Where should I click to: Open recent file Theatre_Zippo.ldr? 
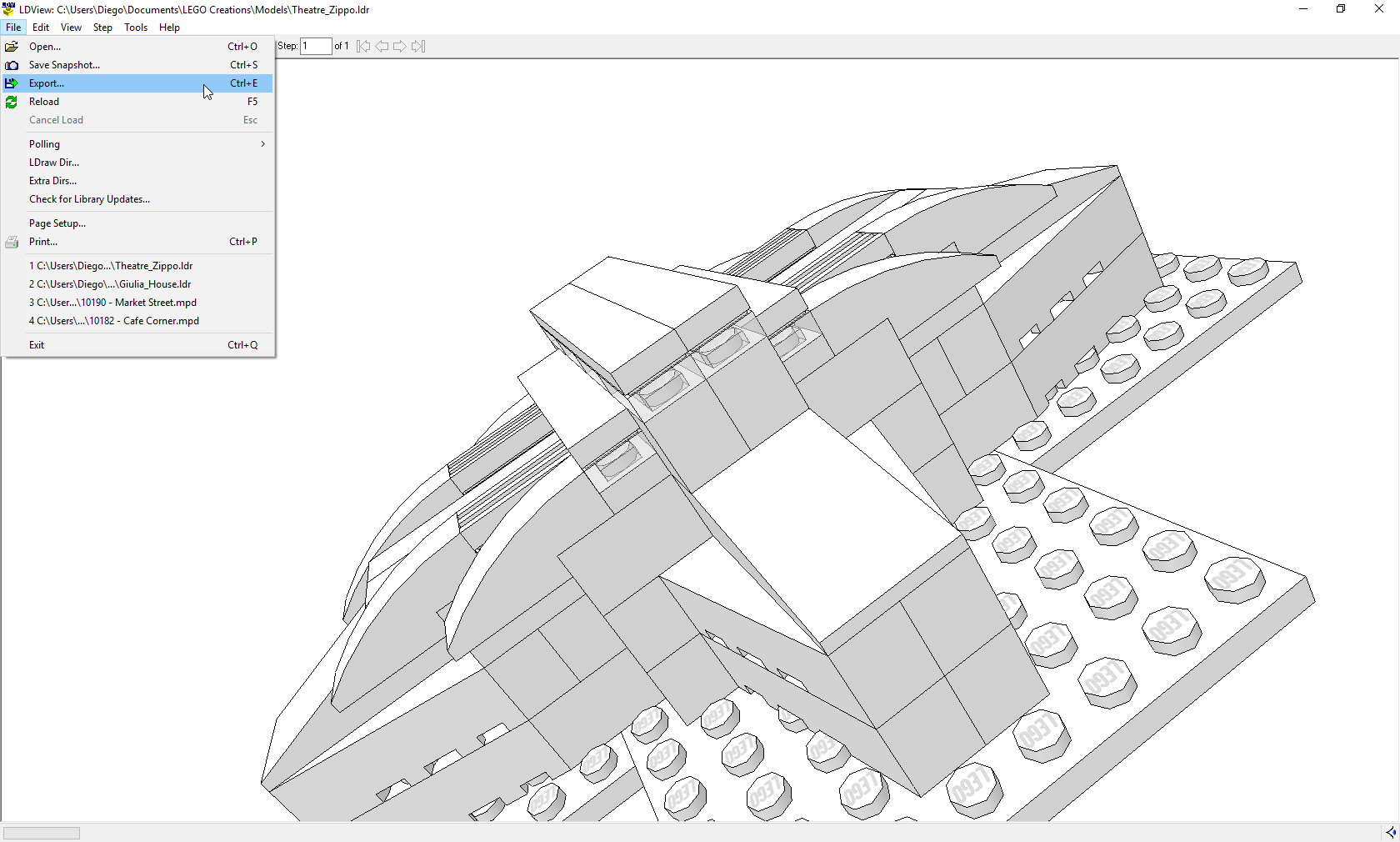(138, 266)
